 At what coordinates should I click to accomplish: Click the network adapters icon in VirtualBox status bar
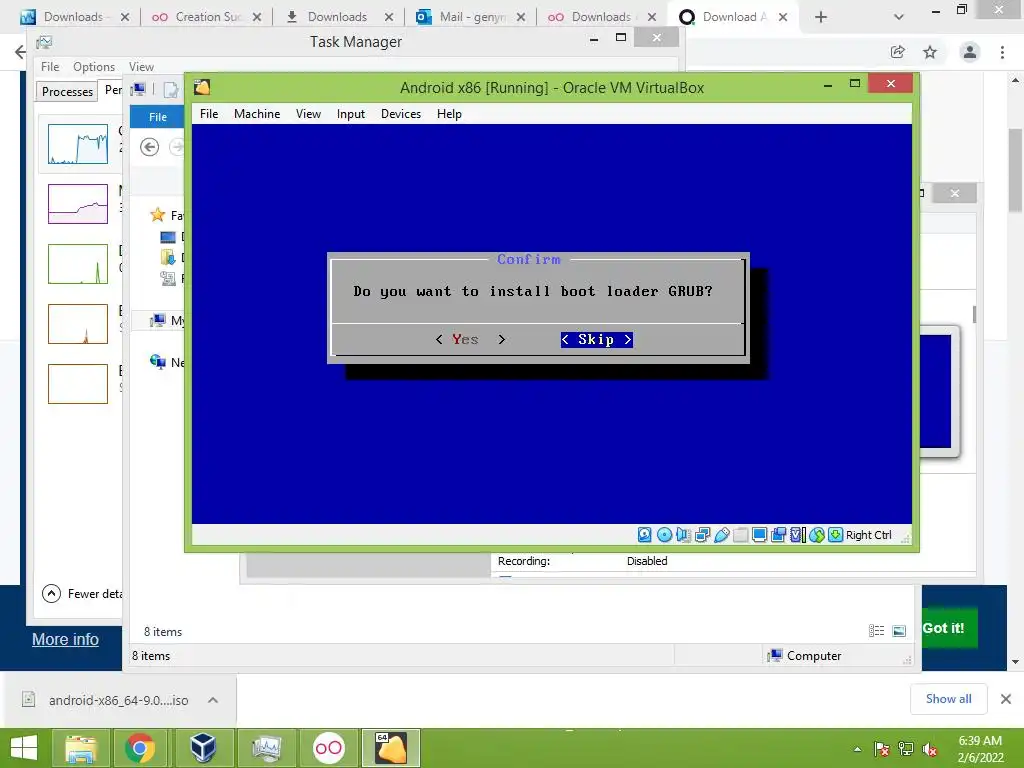point(702,535)
